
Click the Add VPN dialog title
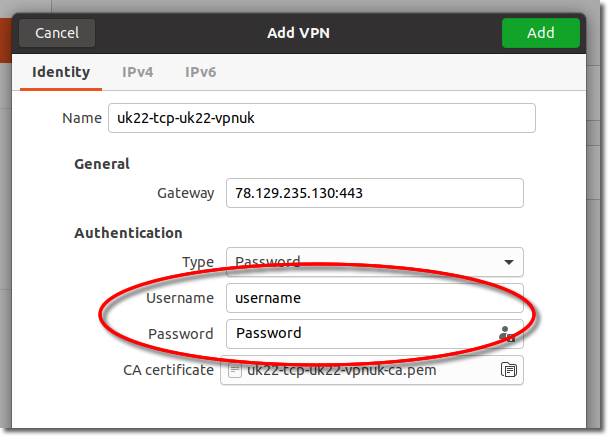pos(298,33)
